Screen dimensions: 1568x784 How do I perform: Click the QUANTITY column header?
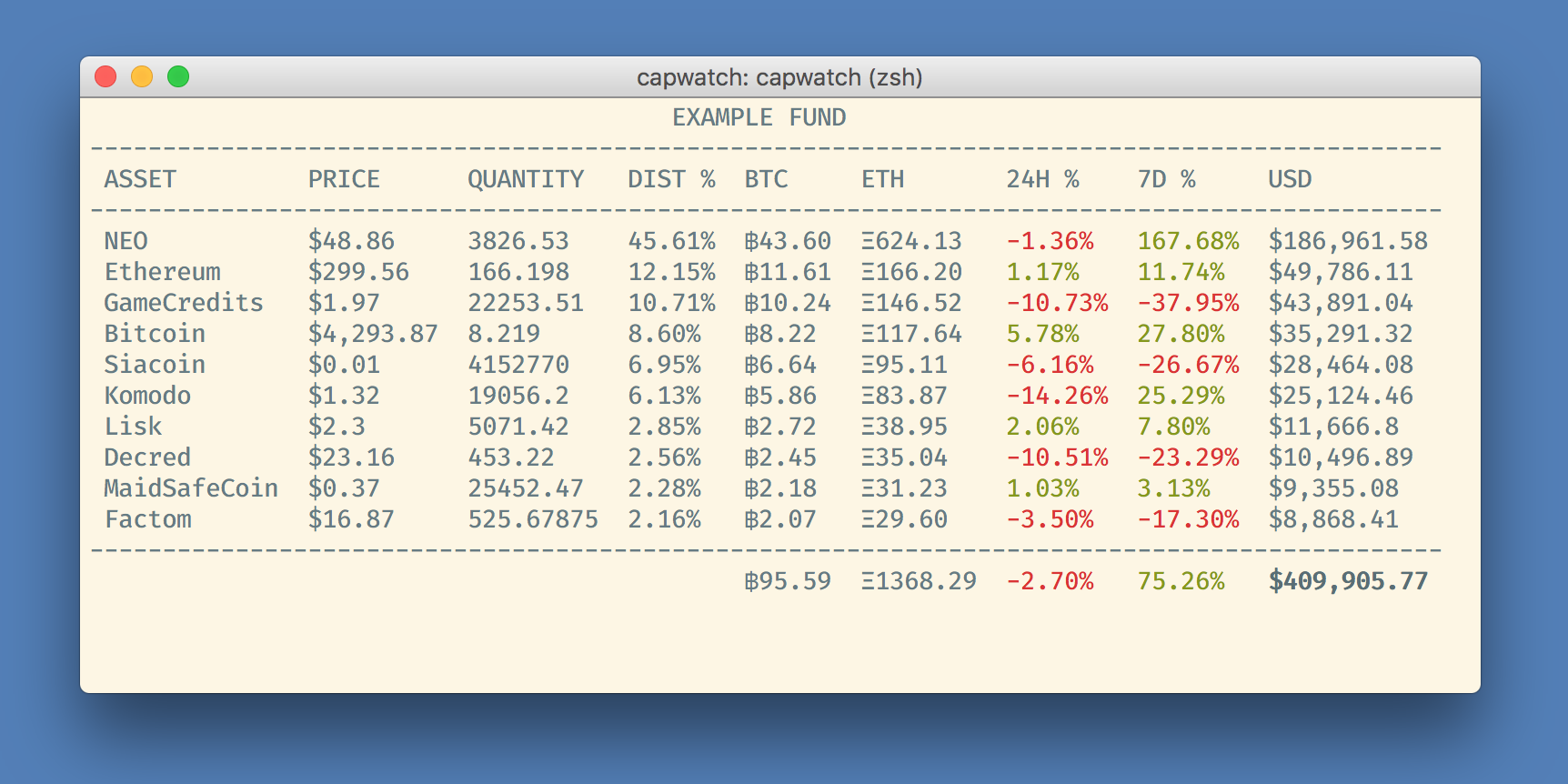(x=526, y=179)
